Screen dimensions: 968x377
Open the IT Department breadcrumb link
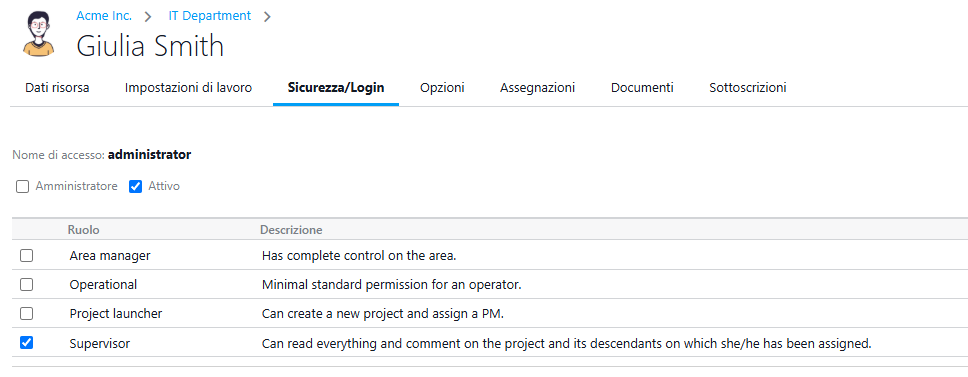(210, 16)
